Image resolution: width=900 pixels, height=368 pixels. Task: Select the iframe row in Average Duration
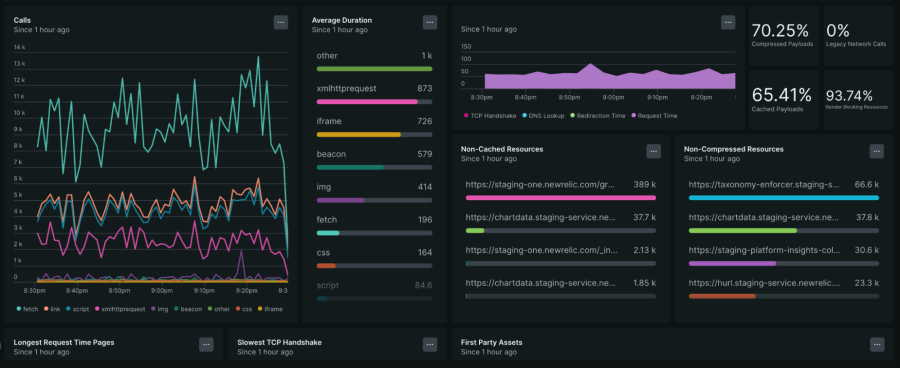click(x=374, y=127)
